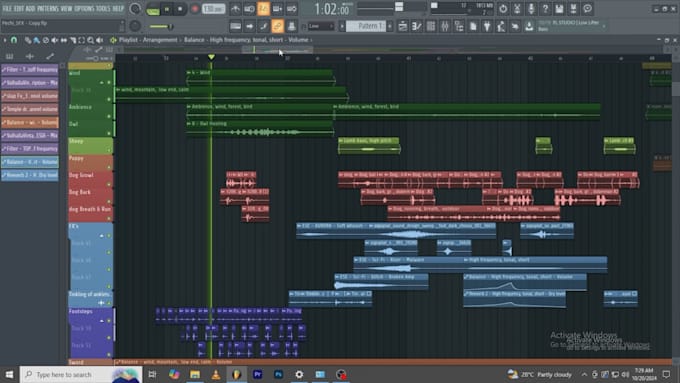The height and width of the screenshot is (383, 680).
Task: Expand the hint panel arrow on the right
Action: pyautogui.click(x=605, y=26)
